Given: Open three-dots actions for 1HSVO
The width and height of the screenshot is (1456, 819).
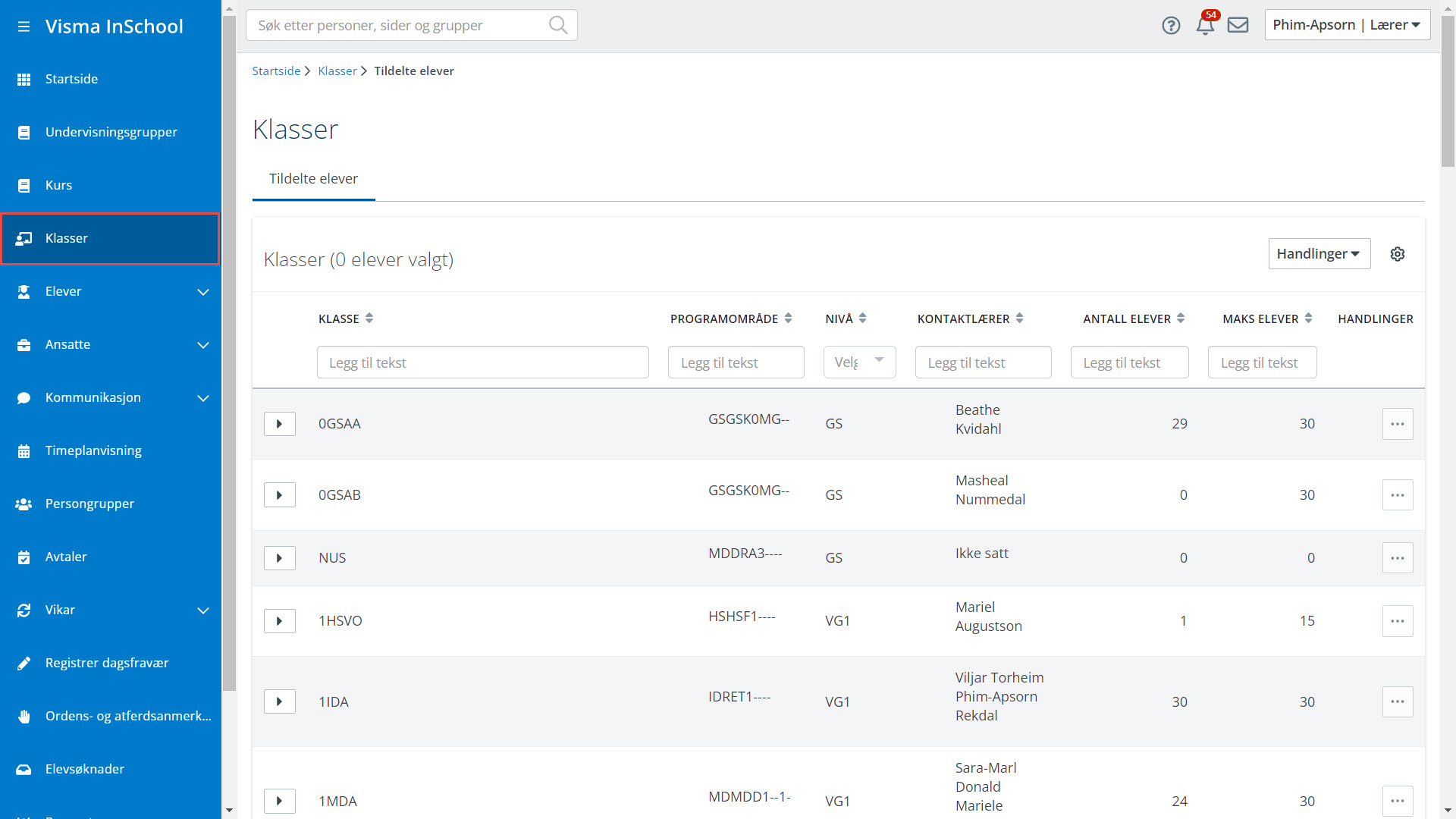Looking at the screenshot, I should [1397, 621].
